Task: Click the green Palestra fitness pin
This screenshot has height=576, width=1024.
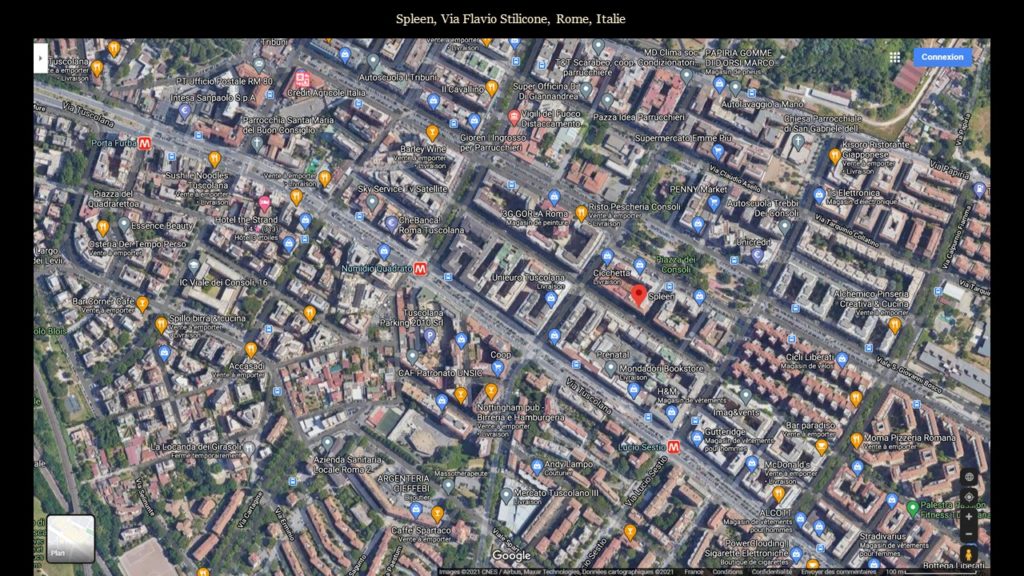Action: pos(912,507)
